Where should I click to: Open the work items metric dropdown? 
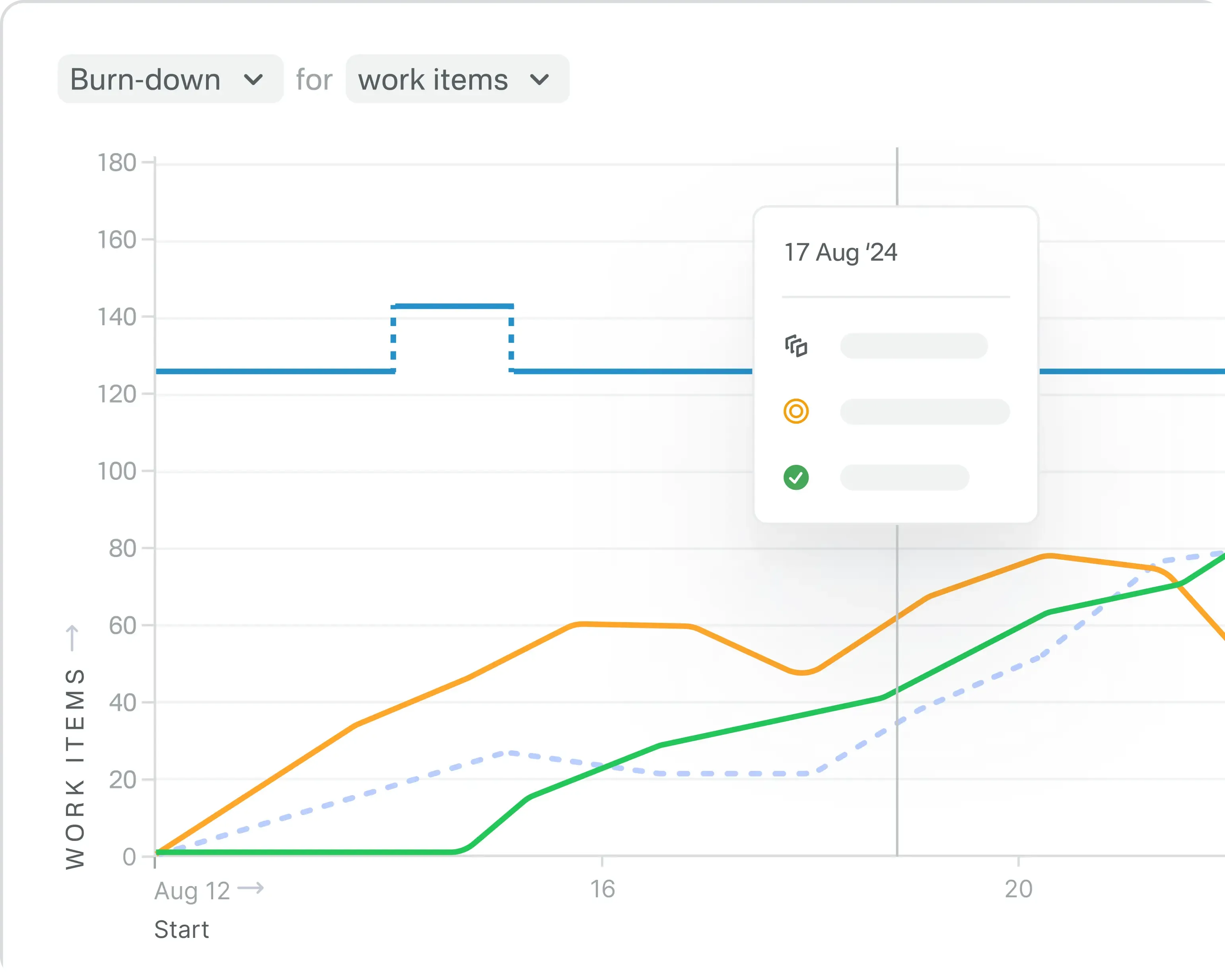456,80
